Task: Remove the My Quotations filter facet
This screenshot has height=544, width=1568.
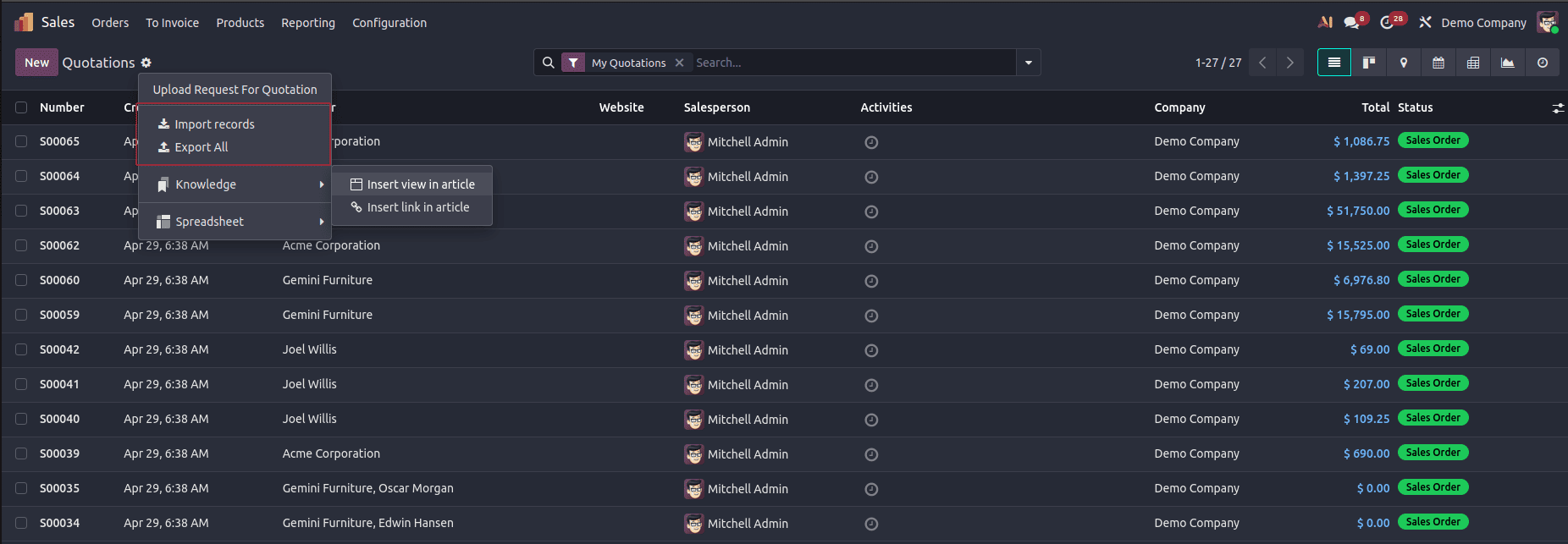Action: [x=679, y=63]
